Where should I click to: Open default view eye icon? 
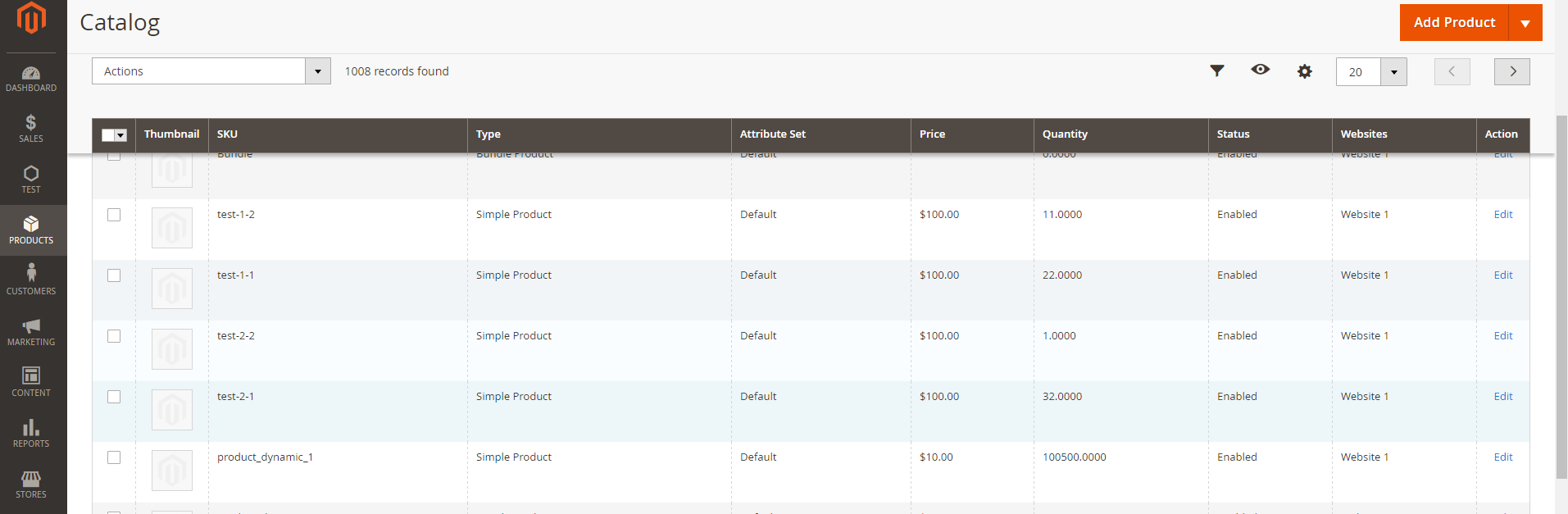pyautogui.click(x=1261, y=70)
